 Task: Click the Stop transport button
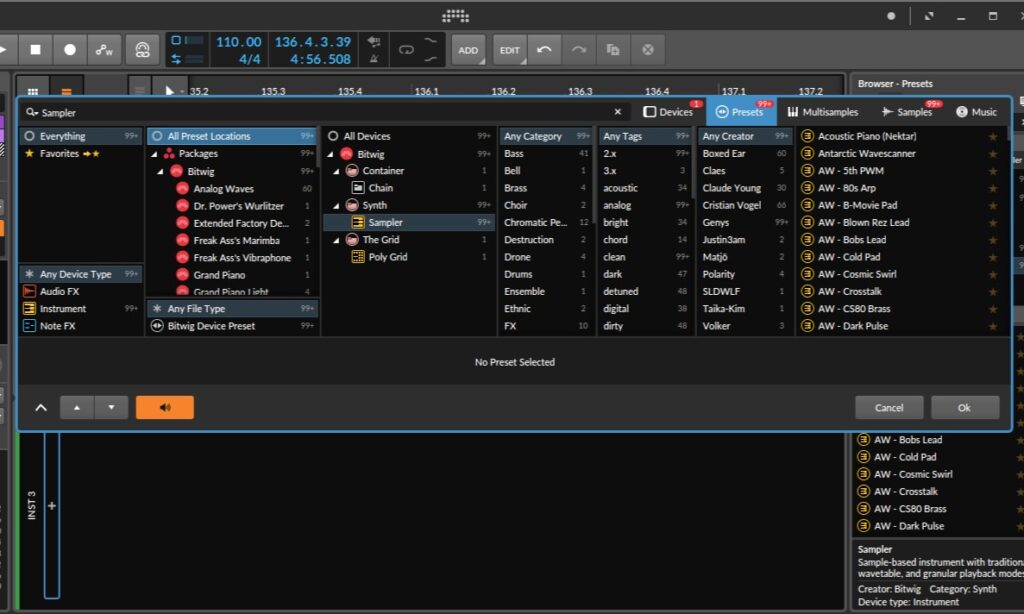click(36, 50)
